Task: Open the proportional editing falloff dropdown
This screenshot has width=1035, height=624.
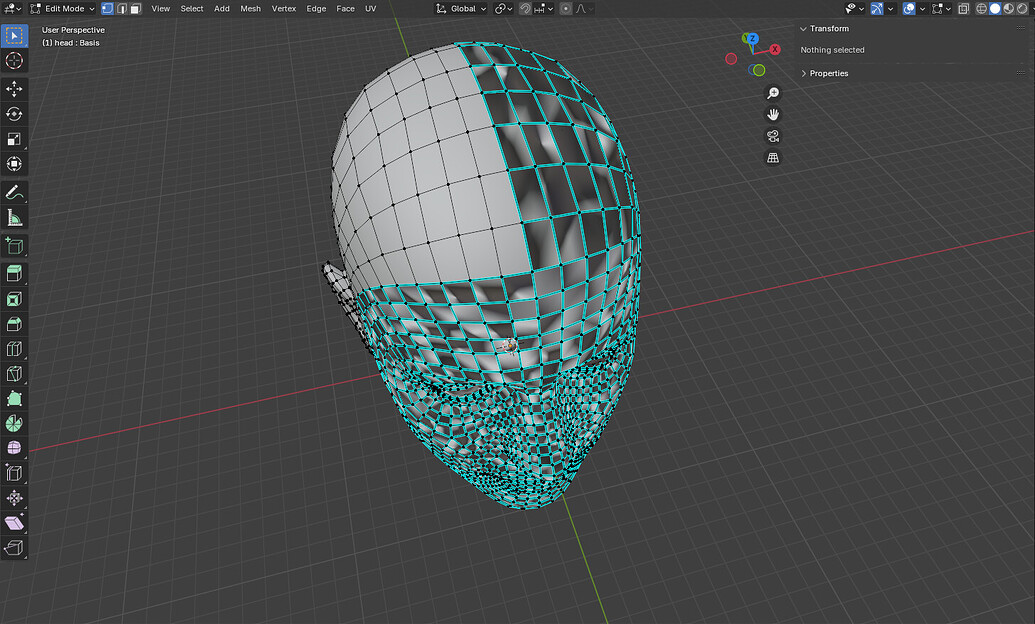Action: tap(584, 9)
